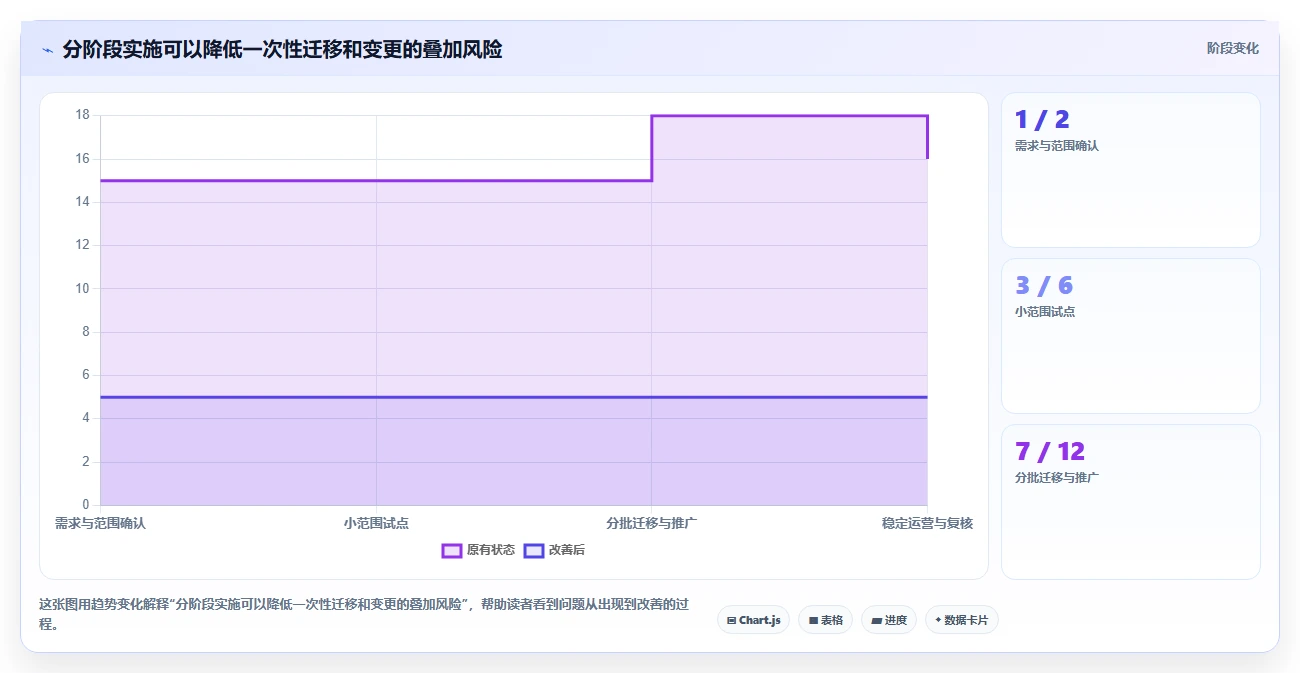Click the chart title 分阶段实施可以降低一次性迁移和变更的叠加风险
Screen dimensions: 1300x673
click(x=282, y=49)
